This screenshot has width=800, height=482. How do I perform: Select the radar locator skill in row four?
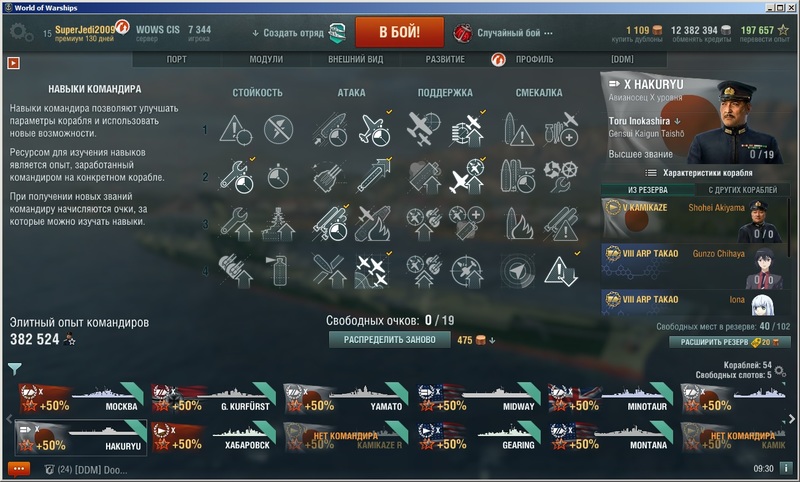tap(517, 270)
